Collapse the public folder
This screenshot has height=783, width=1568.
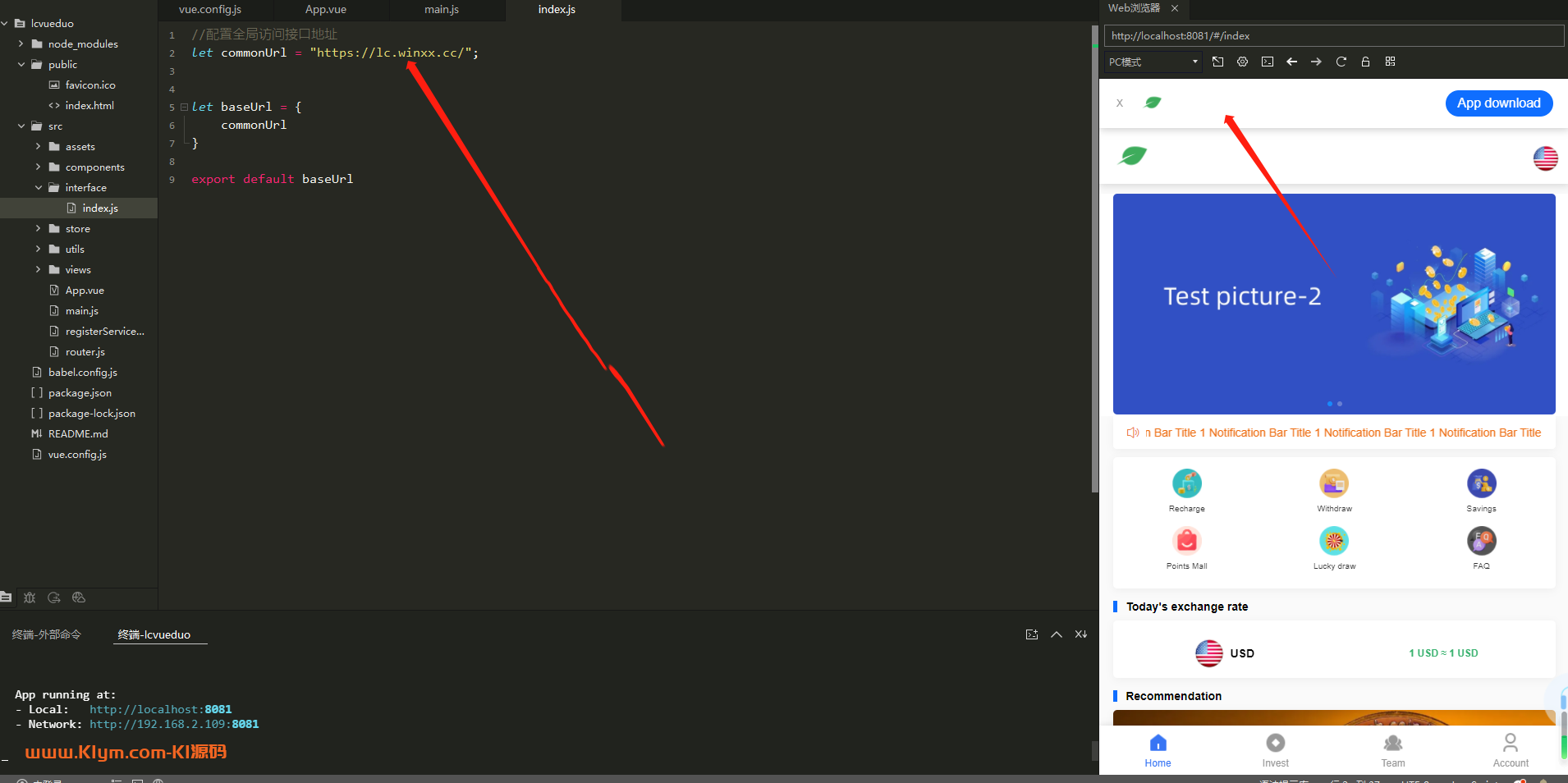[x=21, y=64]
